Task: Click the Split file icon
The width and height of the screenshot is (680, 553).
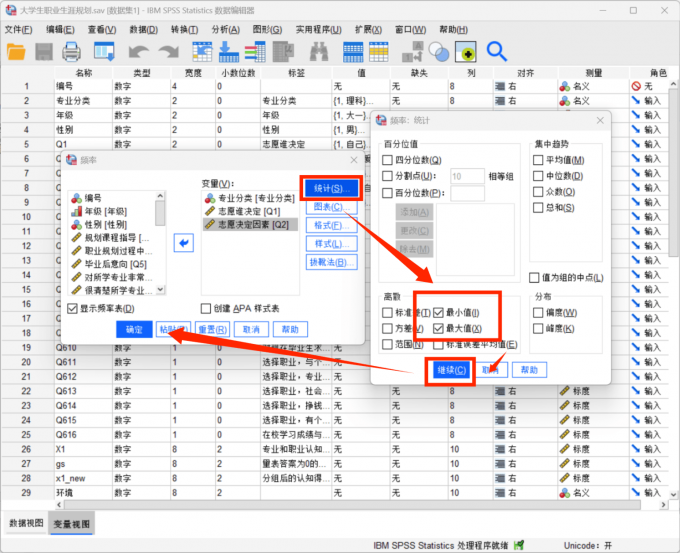Action: (x=412, y=52)
